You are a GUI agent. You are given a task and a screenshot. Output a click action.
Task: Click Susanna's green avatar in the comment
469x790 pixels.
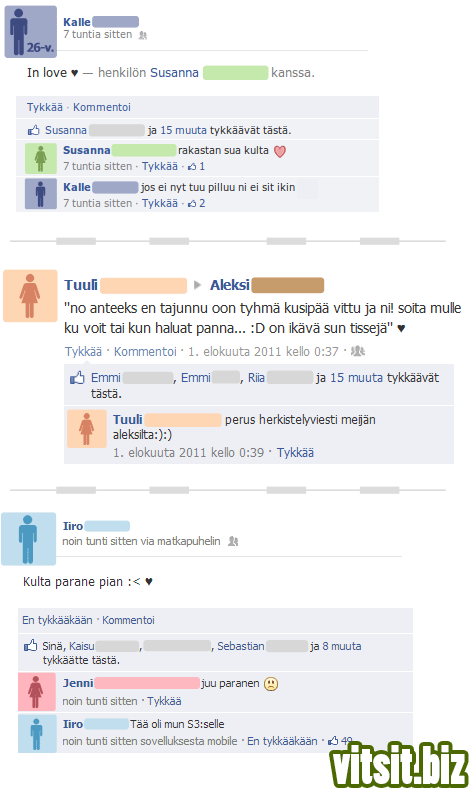[x=41, y=158]
